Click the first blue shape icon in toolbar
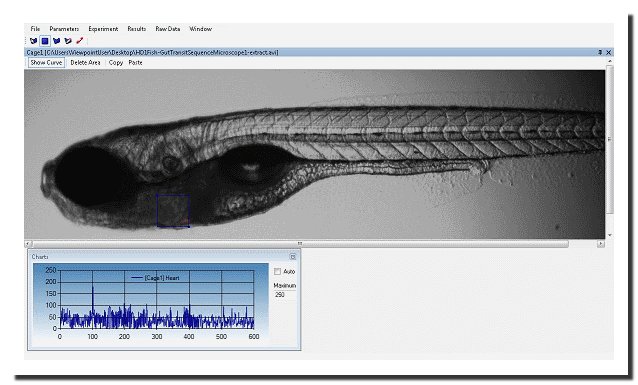 pyautogui.click(x=34, y=41)
